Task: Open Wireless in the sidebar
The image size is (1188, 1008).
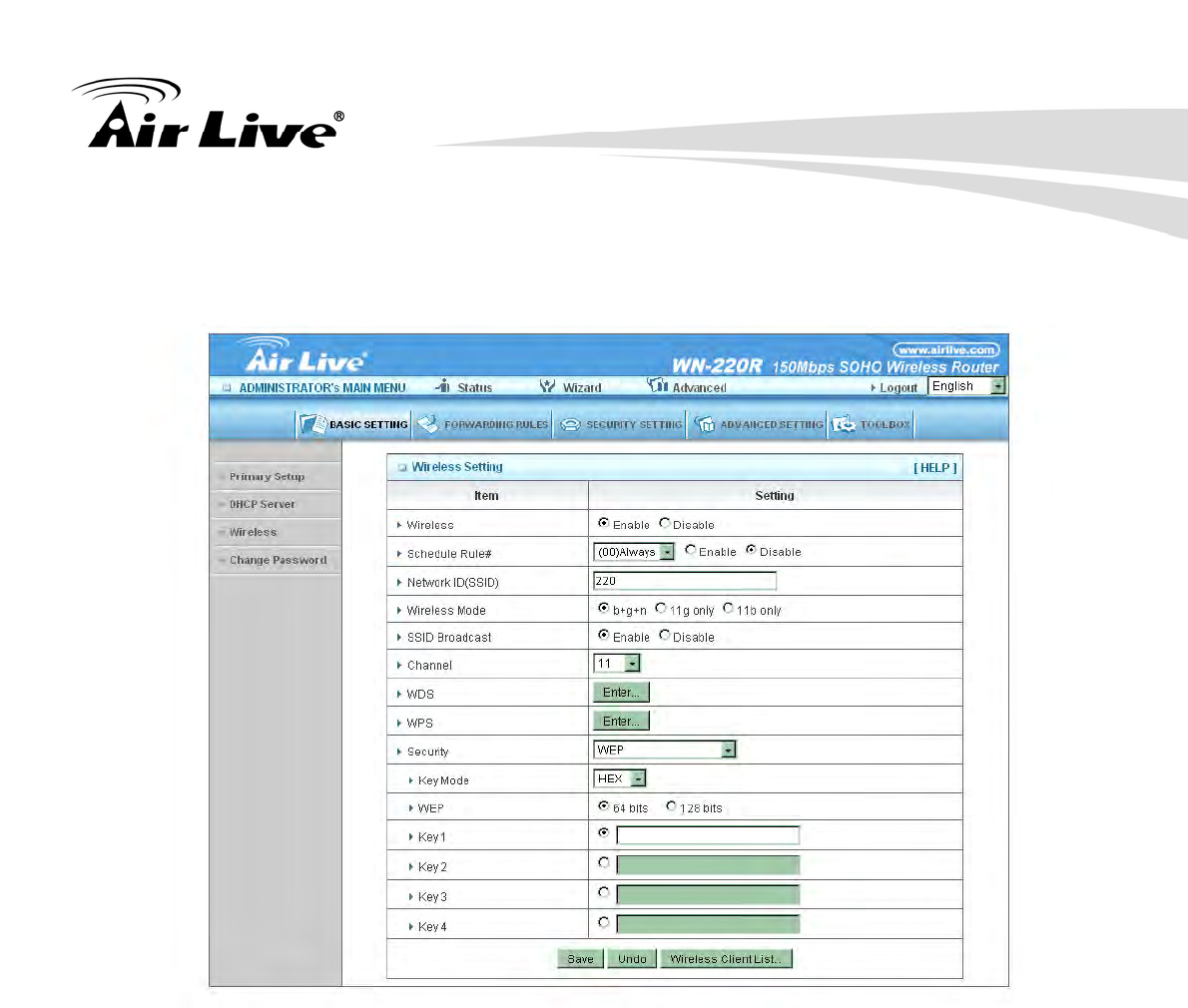Action: (253, 532)
